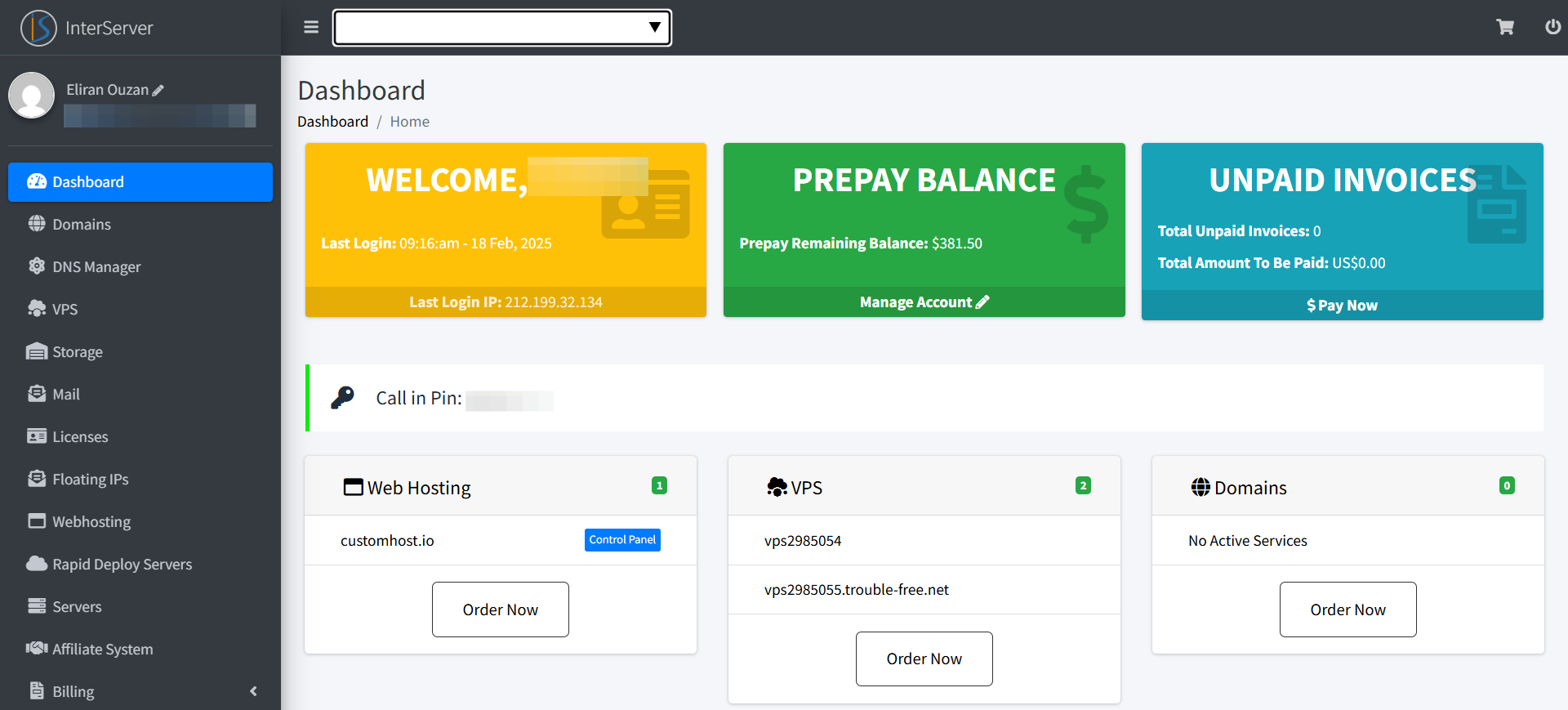Viewport: 1568px width, 710px height.
Task: Click the Dashboard gauge icon in sidebar
Action: 37,181
